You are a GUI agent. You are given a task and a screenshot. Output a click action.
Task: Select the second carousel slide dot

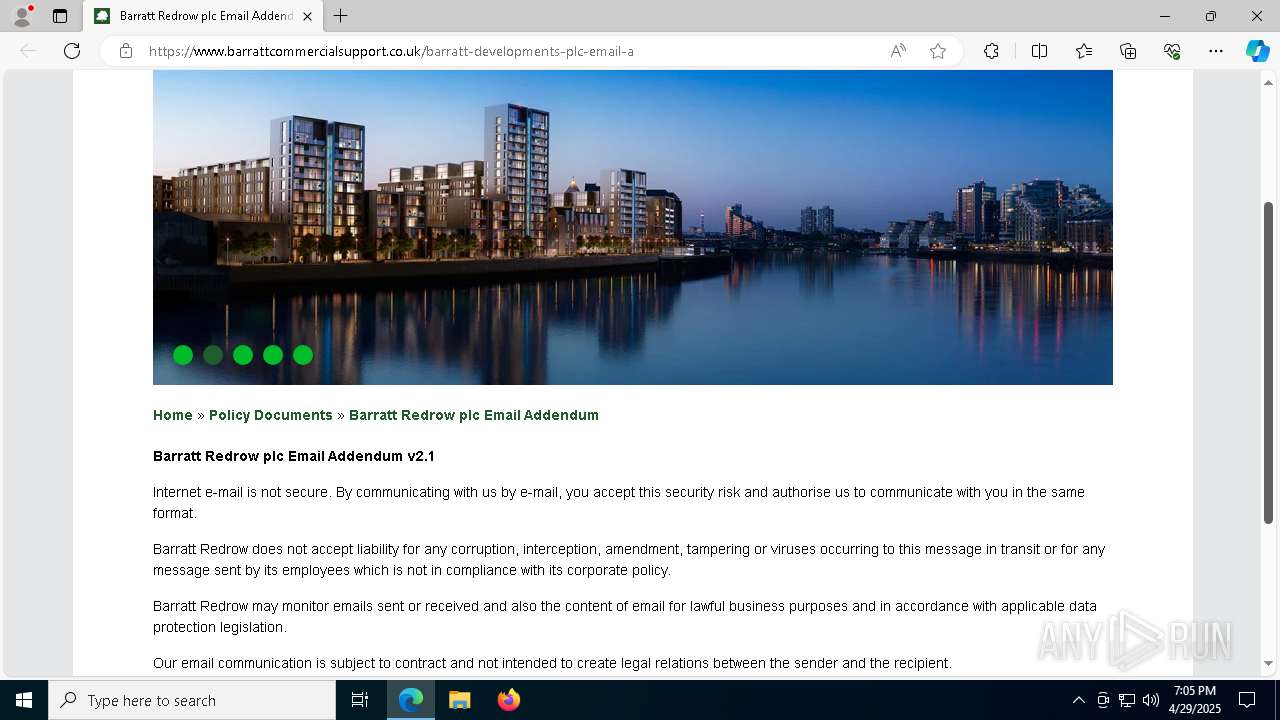[213, 355]
